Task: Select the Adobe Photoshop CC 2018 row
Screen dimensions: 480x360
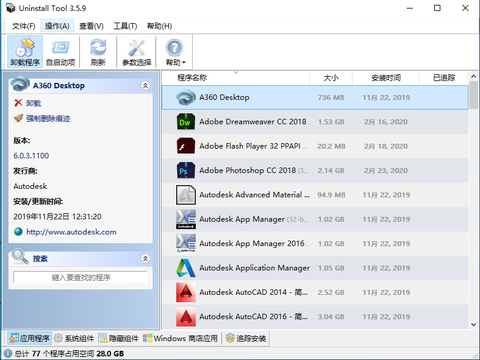Action: pyautogui.click(x=315, y=170)
